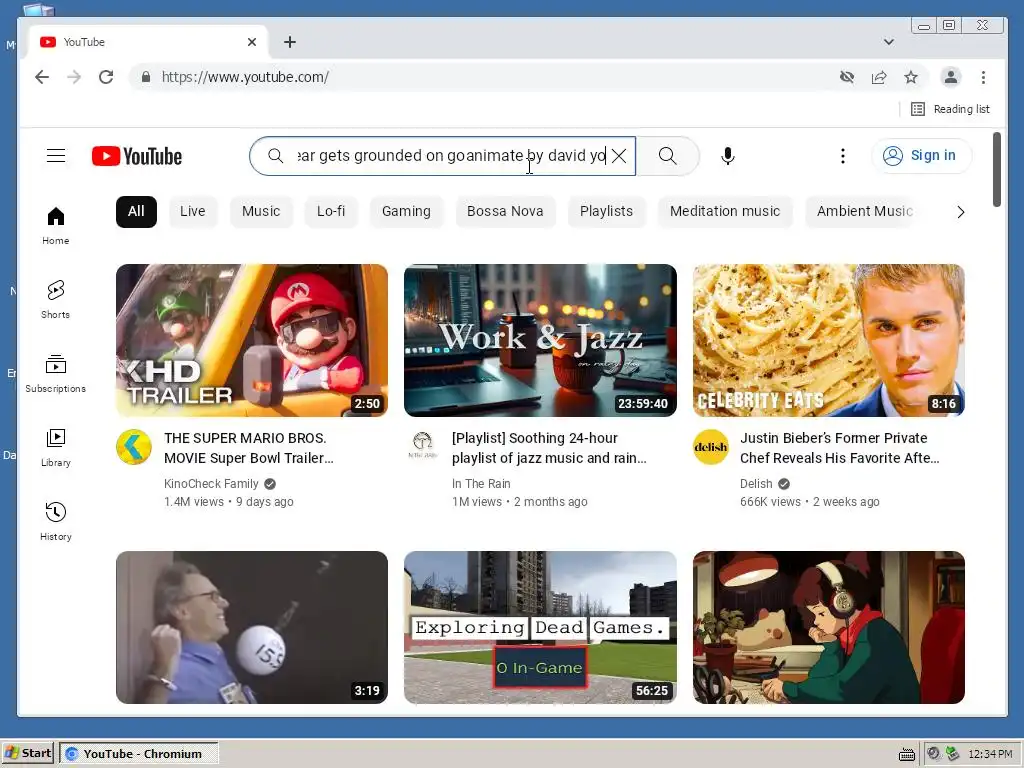Click the lock site-info icon
The height and width of the screenshot is (768, 1024).
[146, 77]
